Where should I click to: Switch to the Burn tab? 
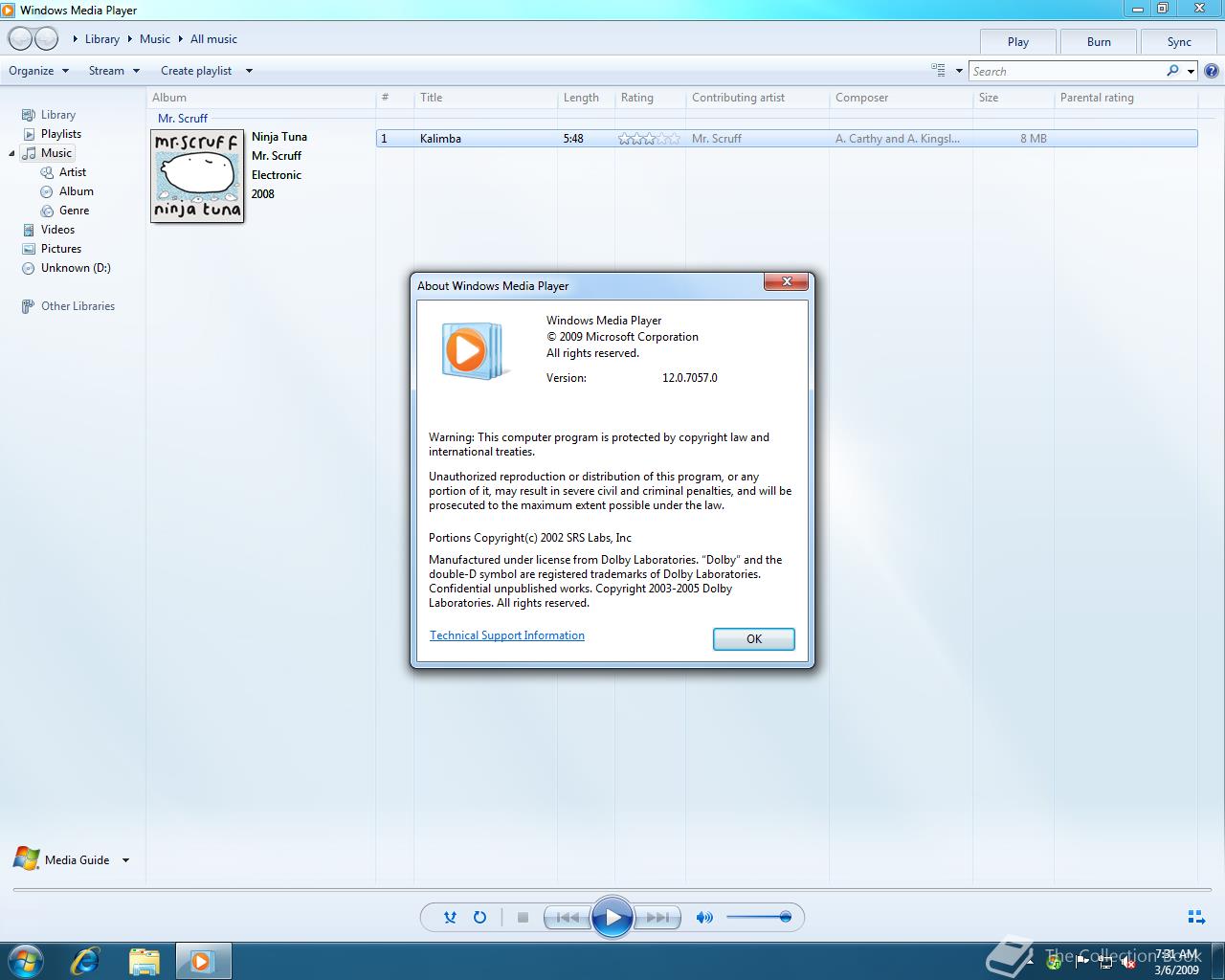click(1099, 42)
